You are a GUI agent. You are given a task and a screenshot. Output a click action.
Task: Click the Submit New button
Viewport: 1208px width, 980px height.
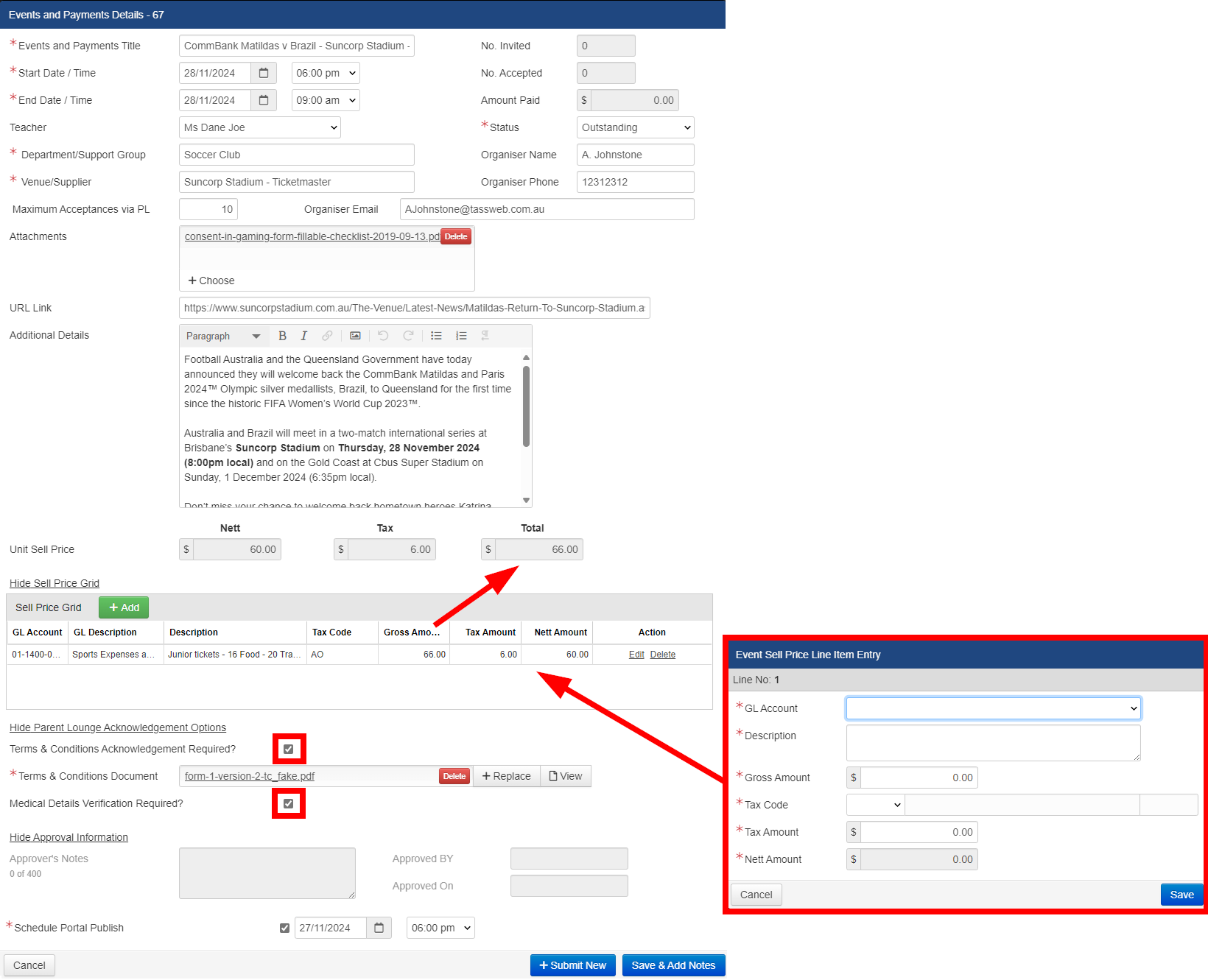[573, 965]
